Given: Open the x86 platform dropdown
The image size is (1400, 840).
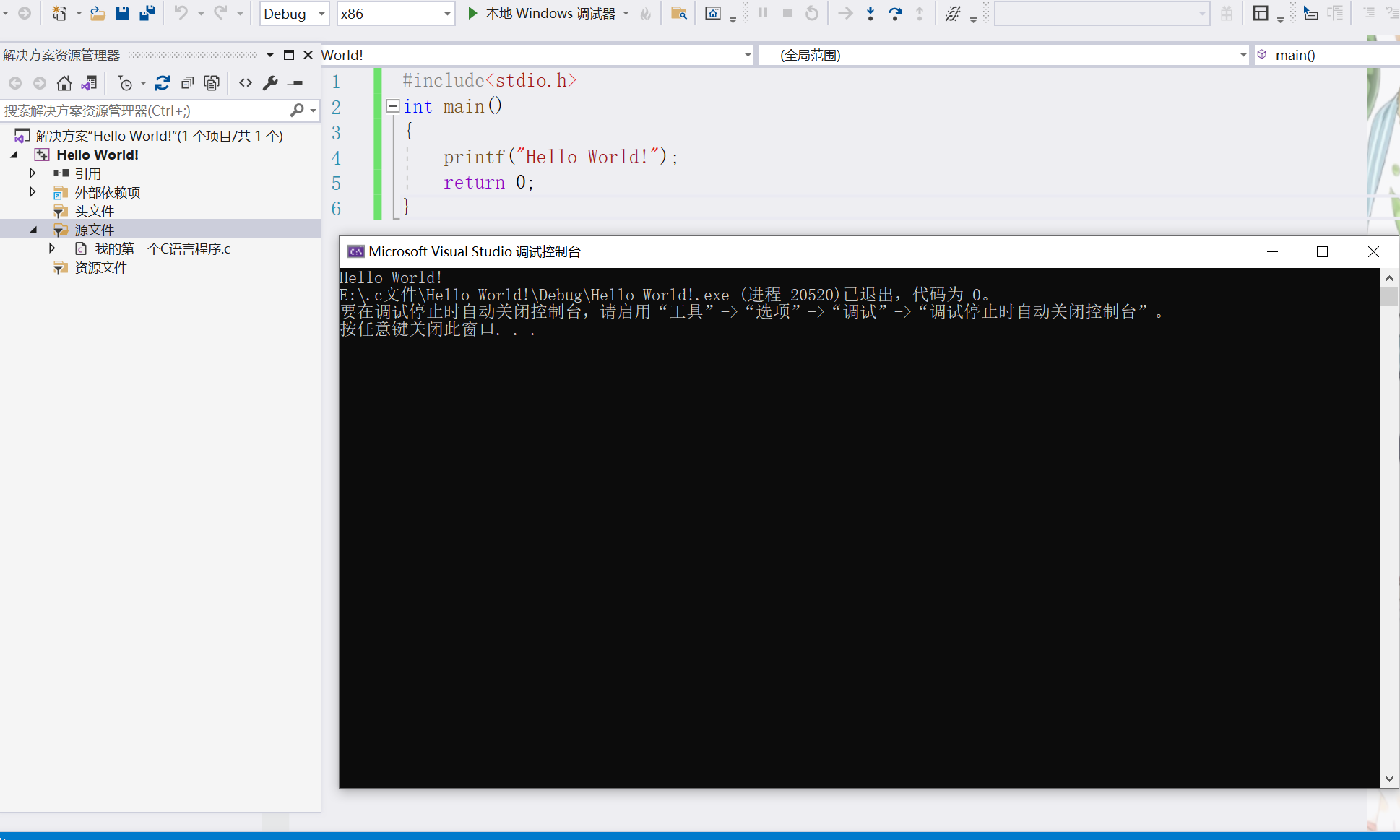Looking at the screenshot, I should [395, 14].
